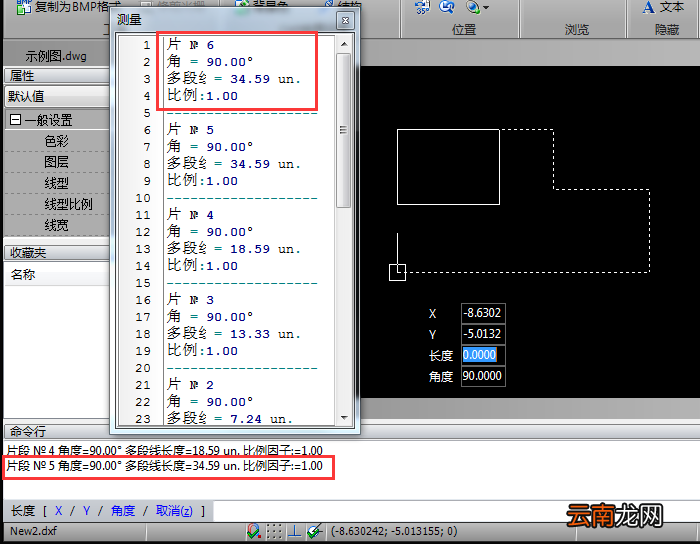Screen dimensions: 700x544
Task: Click the rotate 35 degrees icon
Action: click(422, 6)
